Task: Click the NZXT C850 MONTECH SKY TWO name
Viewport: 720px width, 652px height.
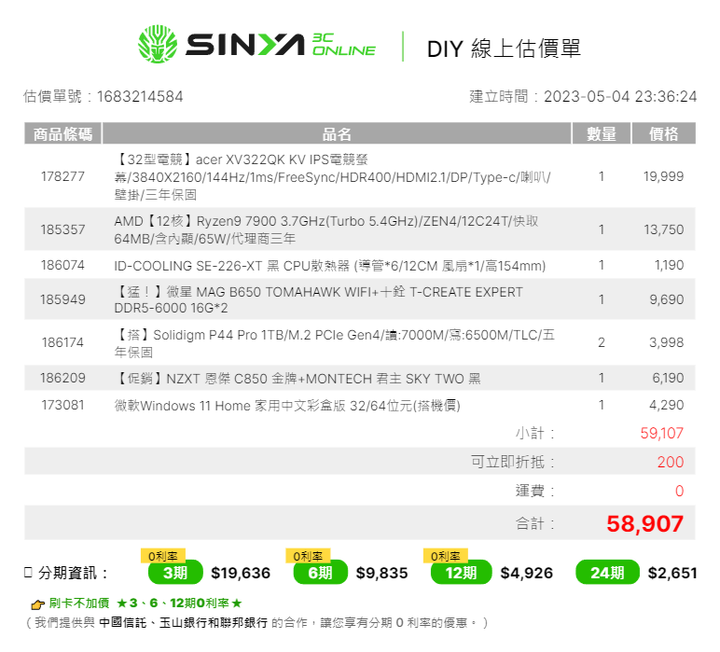Action: [x=298, y=379]
